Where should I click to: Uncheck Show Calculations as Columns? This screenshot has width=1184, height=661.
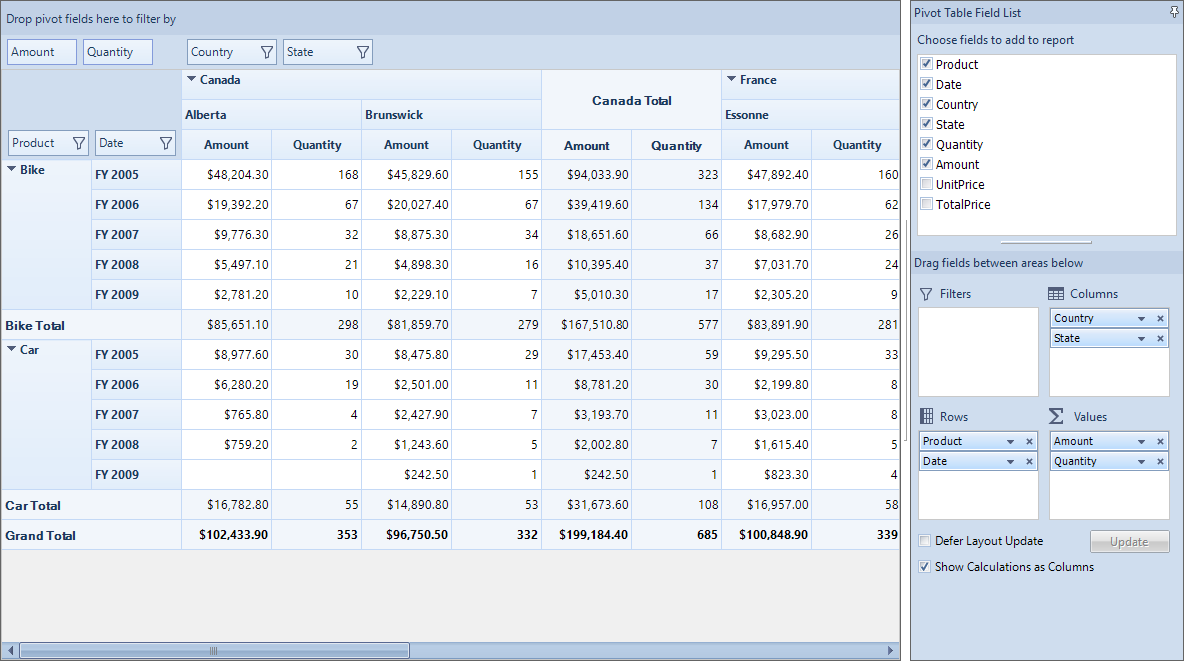924,567
